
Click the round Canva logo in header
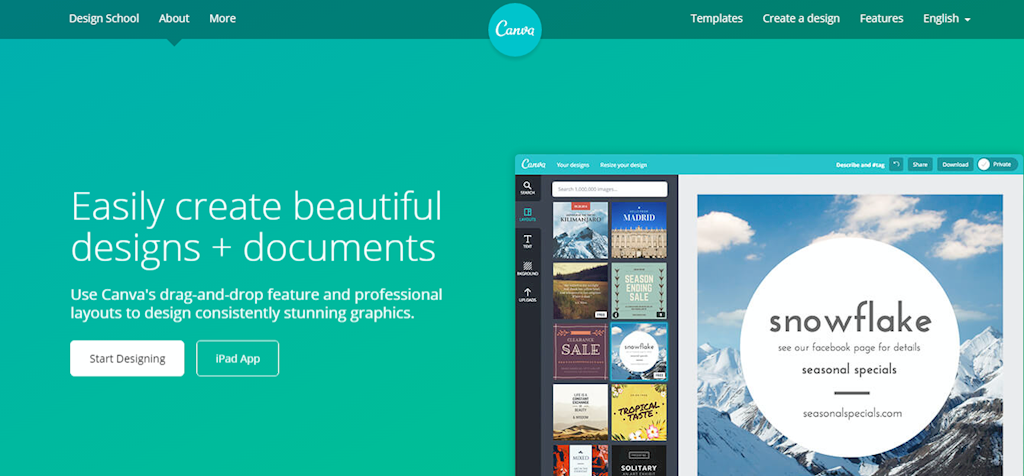point(516,31)
